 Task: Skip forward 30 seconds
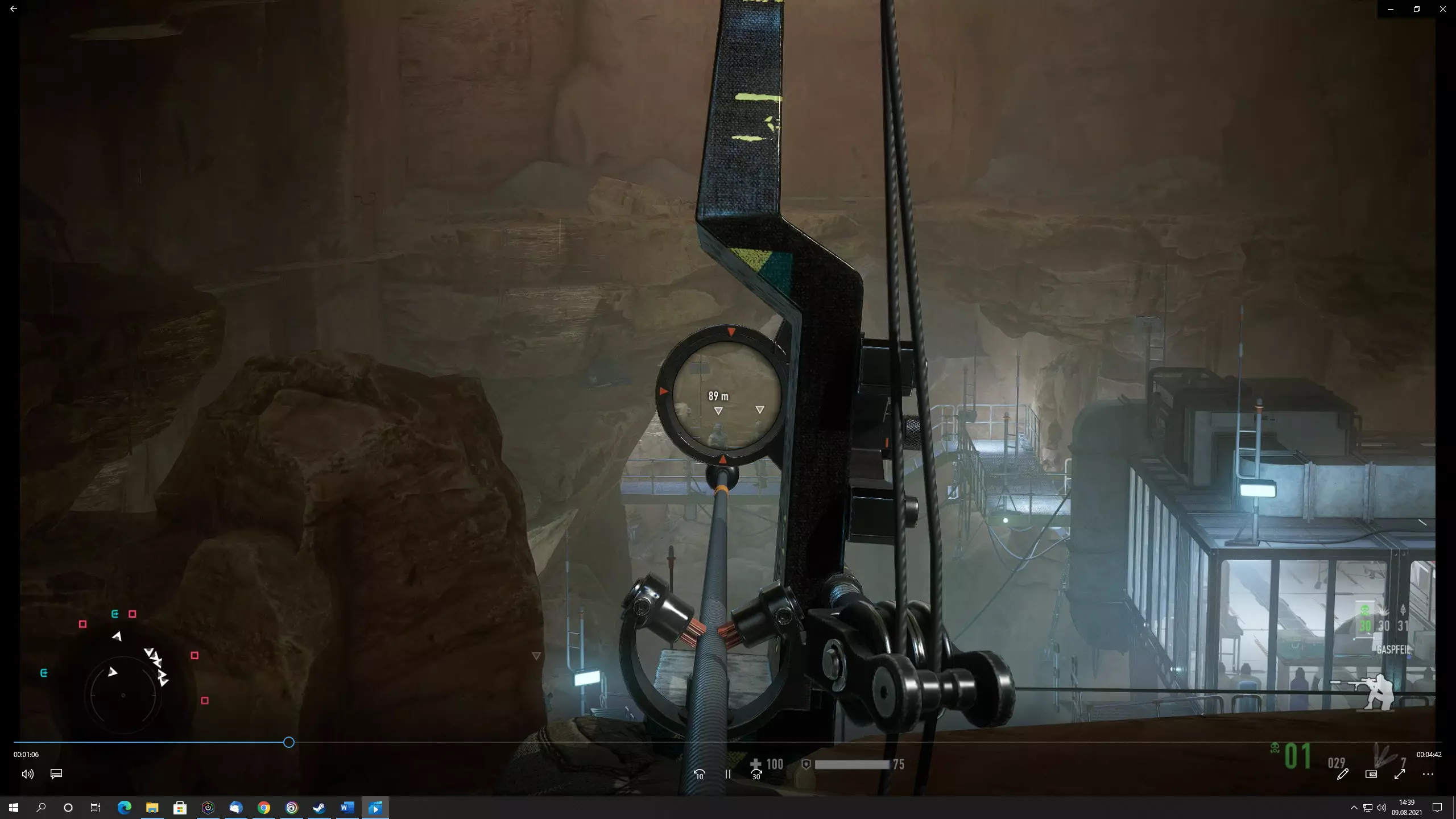756,774
